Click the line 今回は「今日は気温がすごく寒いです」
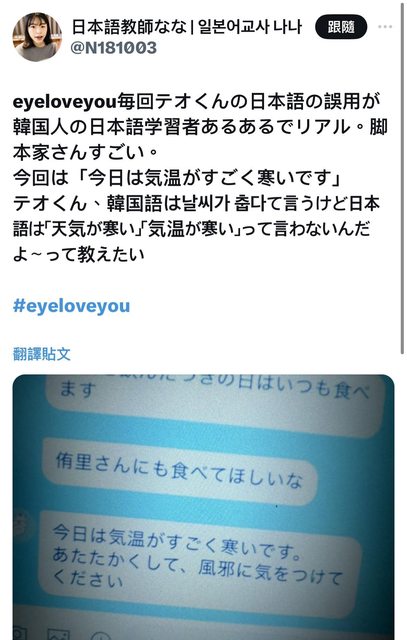 (x=177, y=178)
